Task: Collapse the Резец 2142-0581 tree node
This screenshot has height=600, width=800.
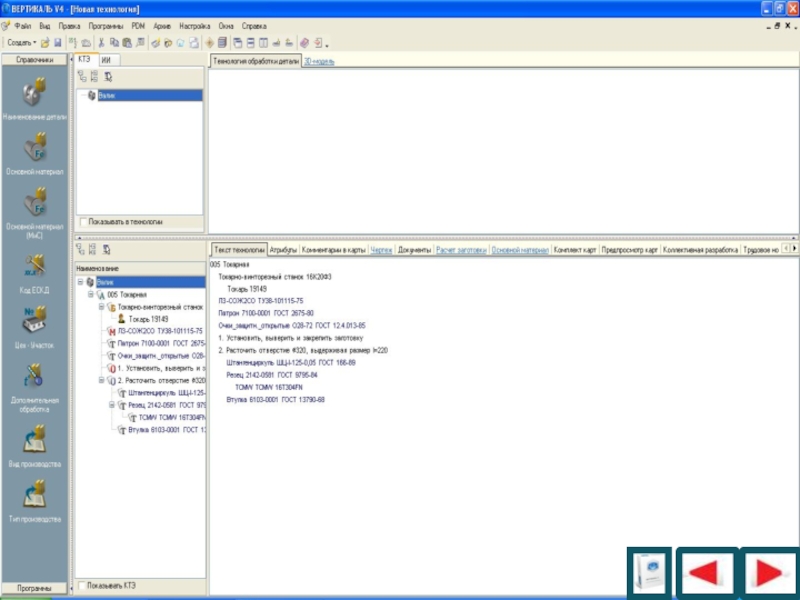Action: [x=112, y=405]
